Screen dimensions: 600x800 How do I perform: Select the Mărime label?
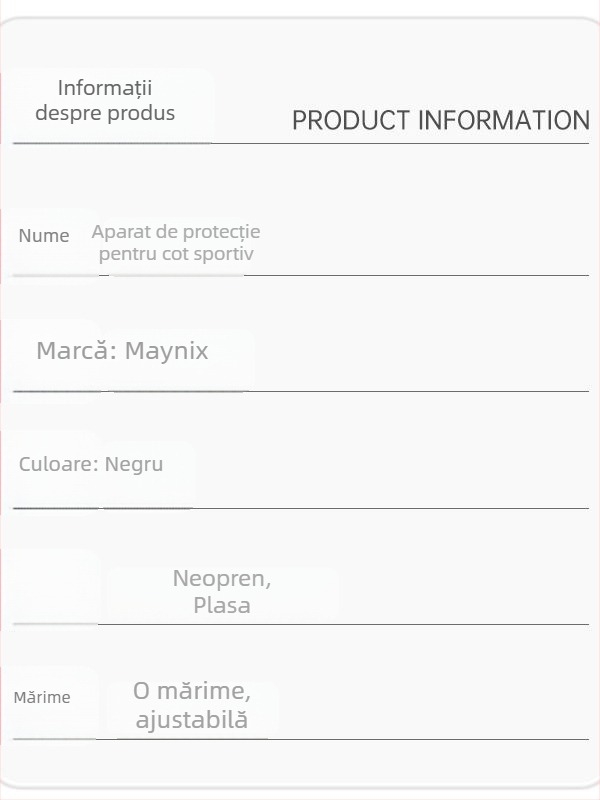click(42, 697)
